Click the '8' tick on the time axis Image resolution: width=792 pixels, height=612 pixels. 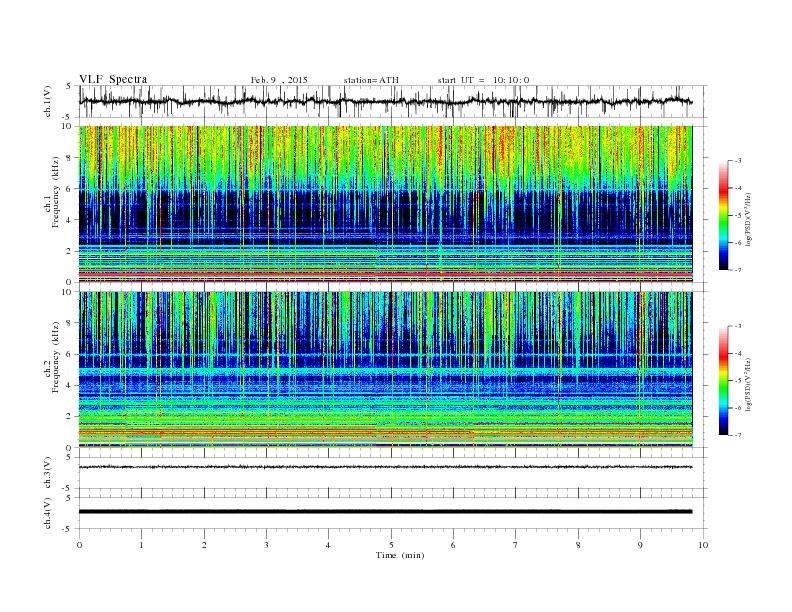[578, 545]
